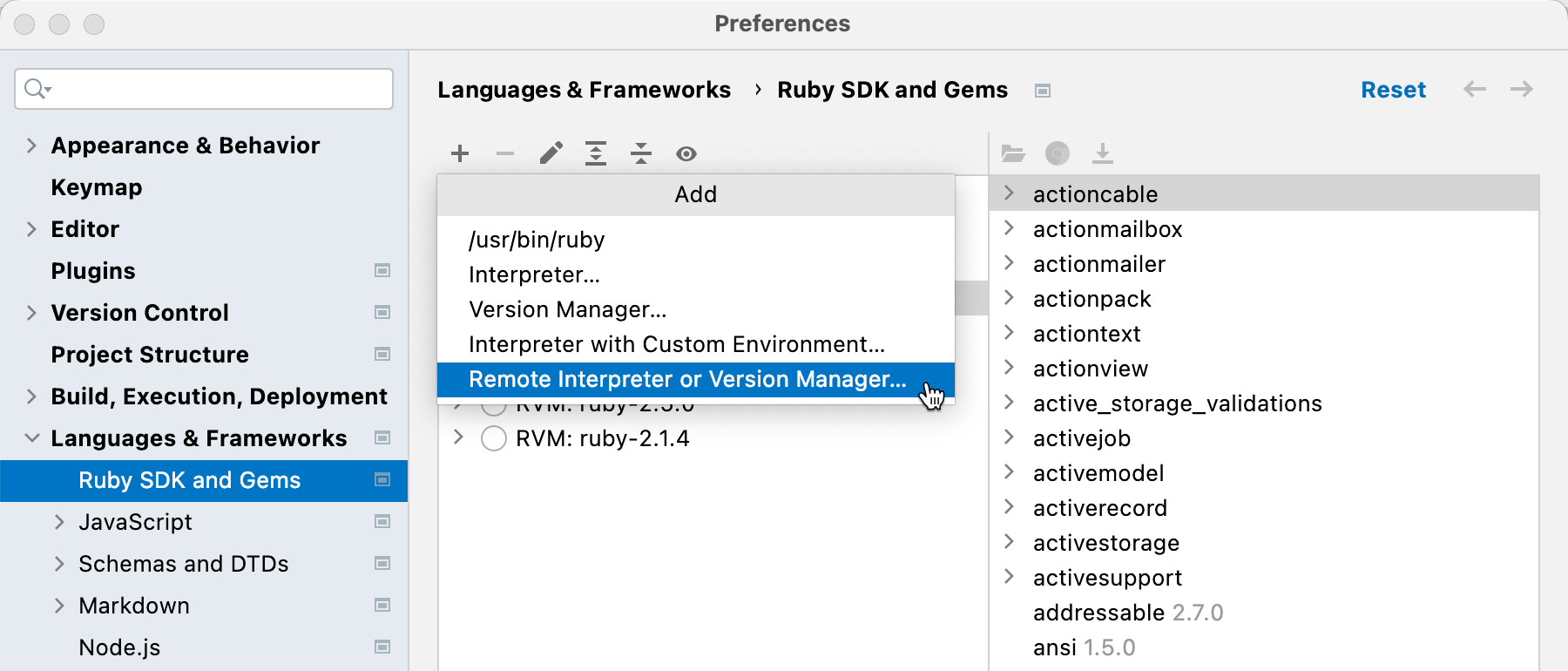Select the activemodel gem row
Screen dimensions: 1568x671
pos(1264,473)
